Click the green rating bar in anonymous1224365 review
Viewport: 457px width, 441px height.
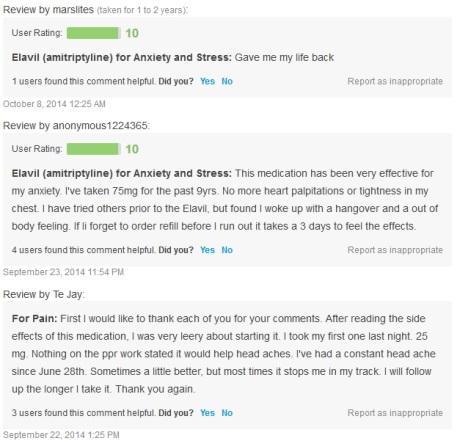[93, 149]
